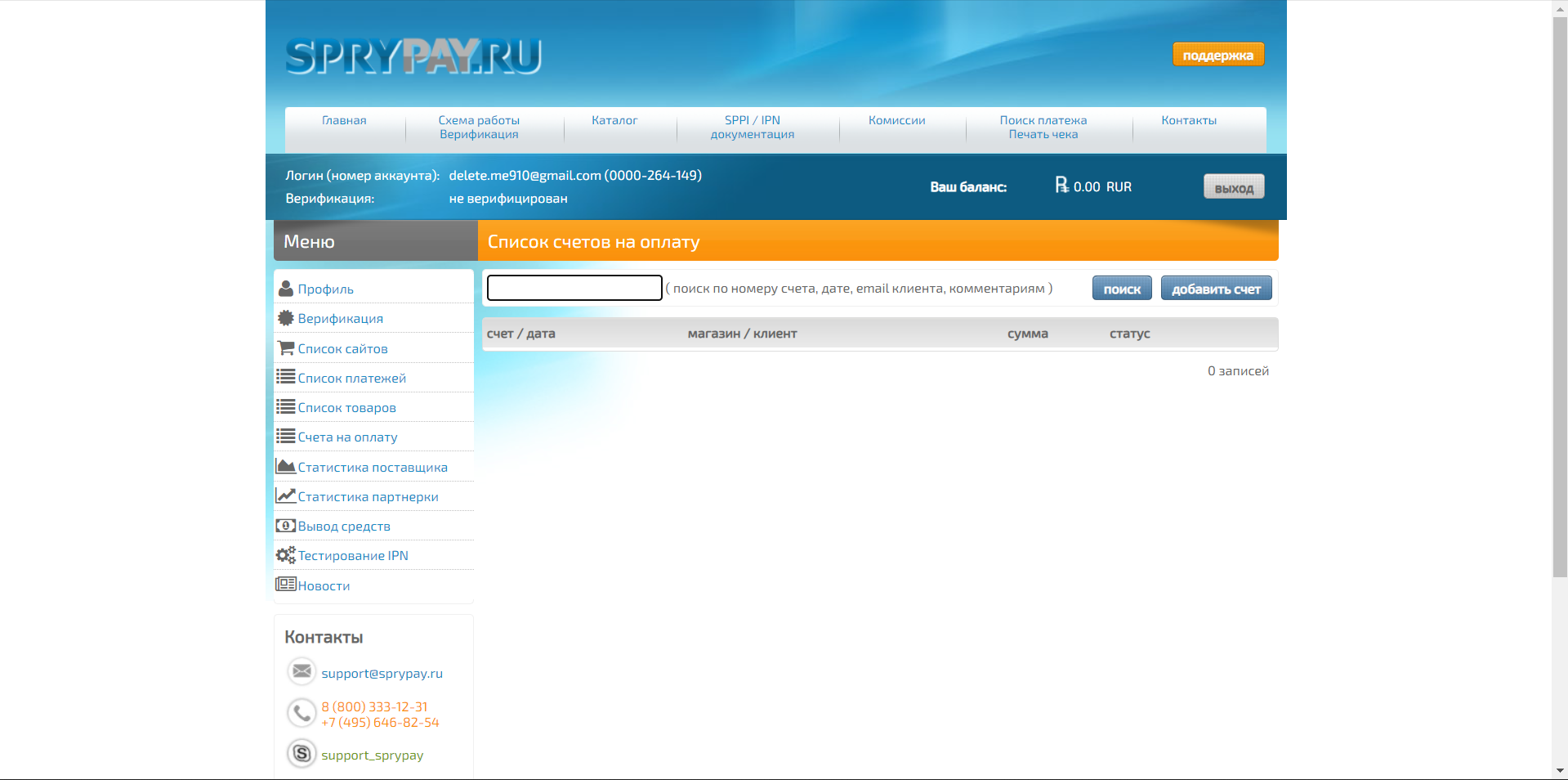Image resolution: width=1568 pixels, height=780 pixels.
Task: Open the Статистика партнерки link
Action: (369, 497)
